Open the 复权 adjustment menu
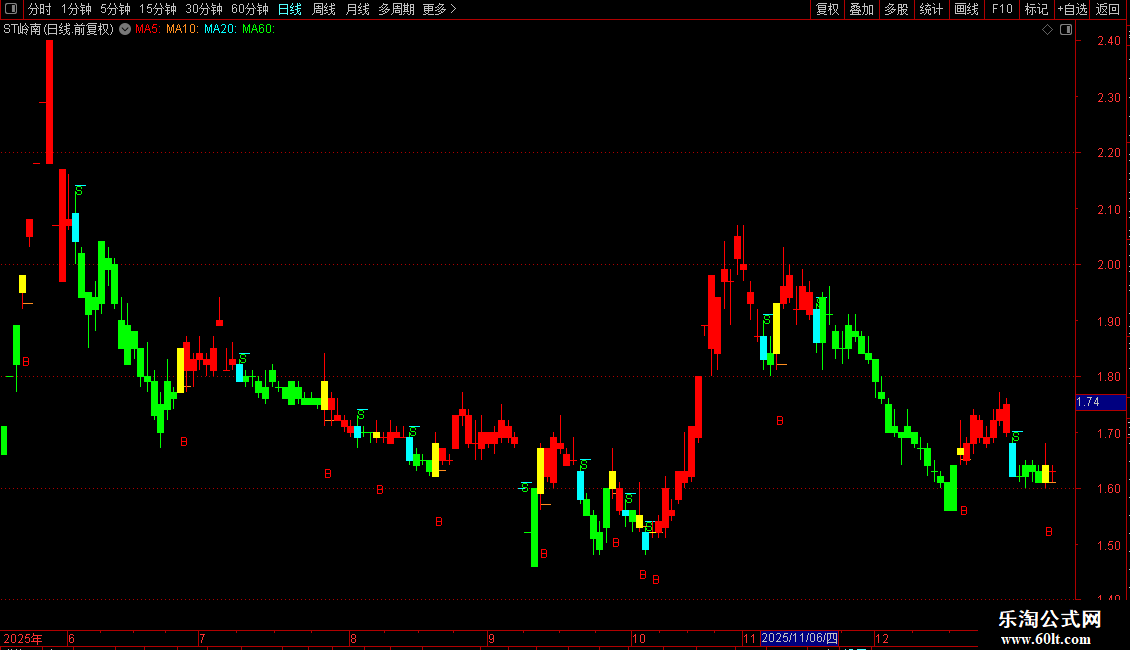Viewport: 1130px width, 650px height. [x=827, y=9]
